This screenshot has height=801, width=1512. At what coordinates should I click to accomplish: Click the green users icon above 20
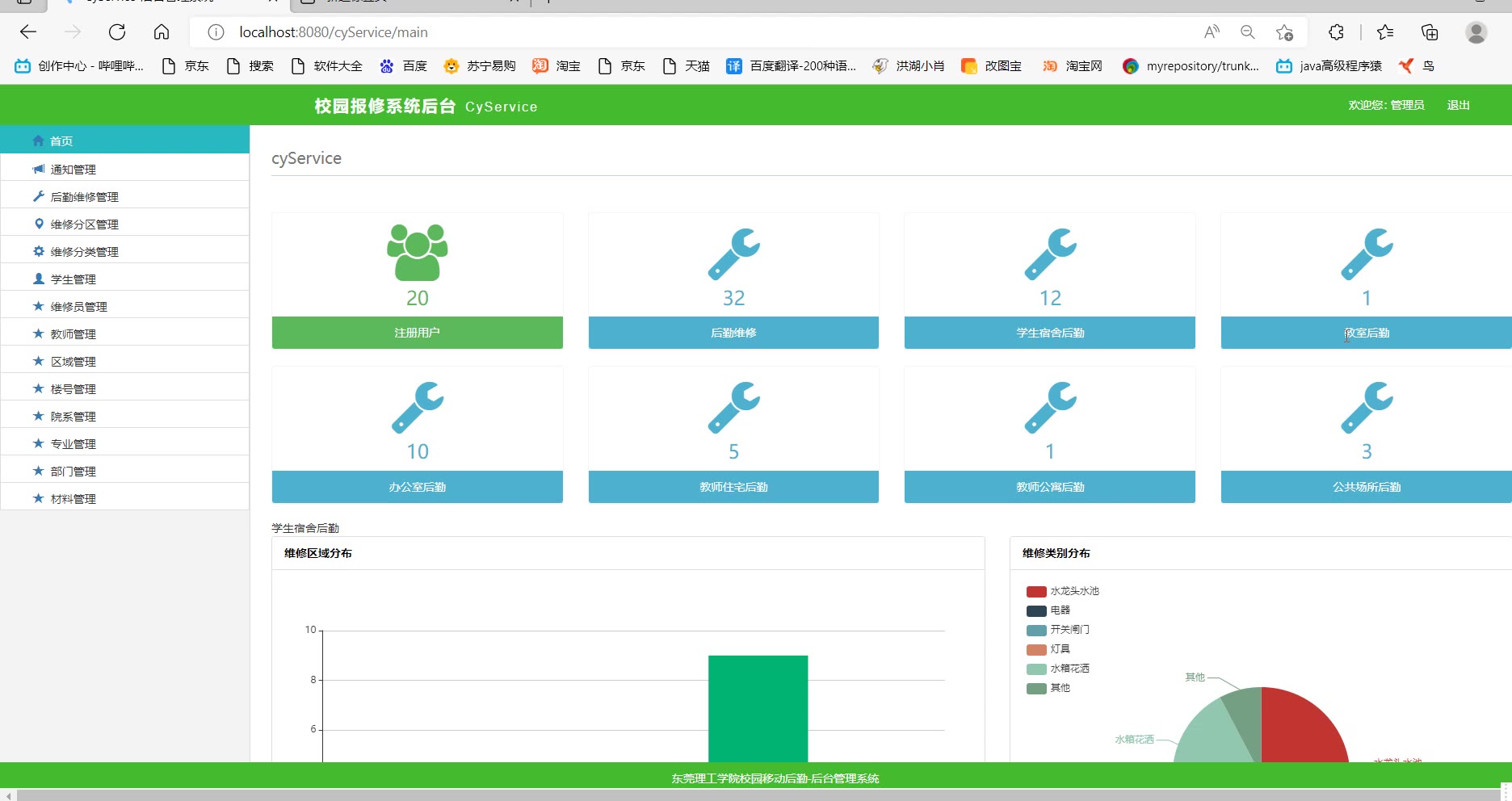pyautogui.click(x=418, y=252)
